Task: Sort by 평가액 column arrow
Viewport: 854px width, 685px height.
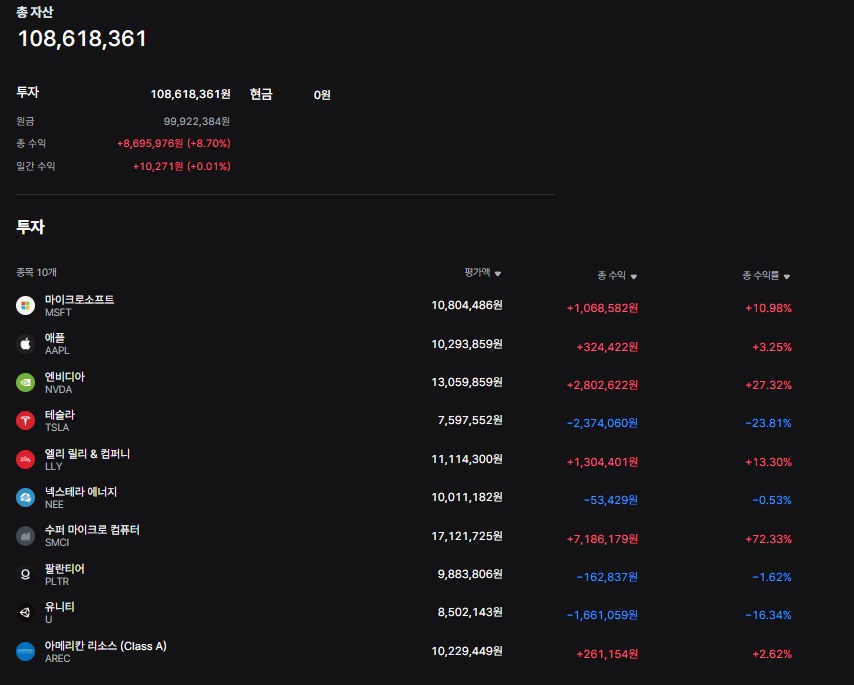Action: click(497, 273)
